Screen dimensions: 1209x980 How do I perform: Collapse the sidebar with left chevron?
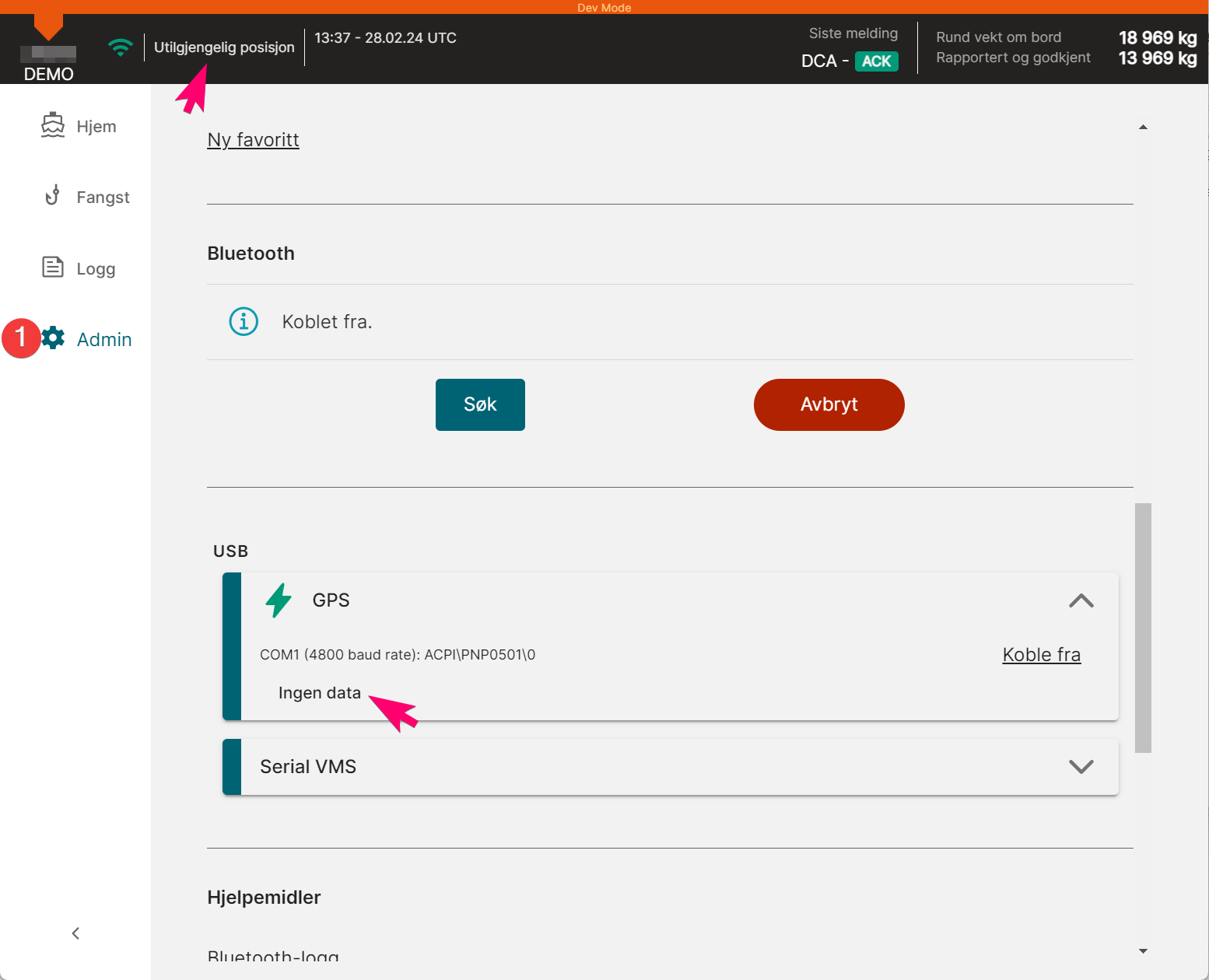coord(75,933)
